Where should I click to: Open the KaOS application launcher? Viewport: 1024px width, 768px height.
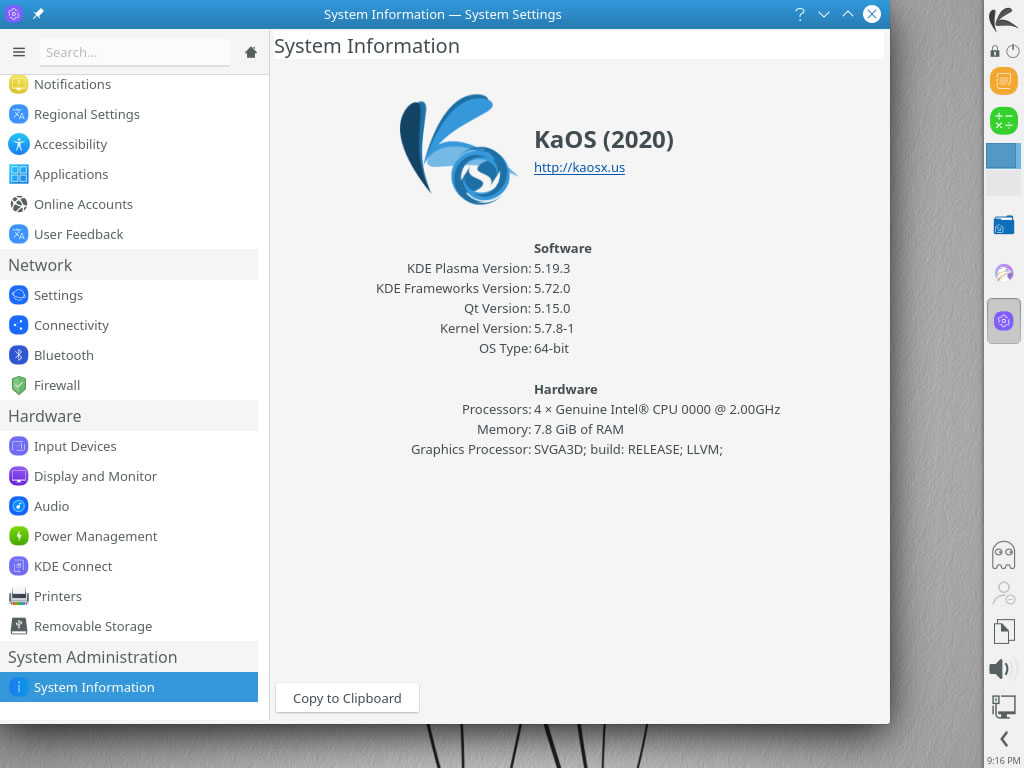point(1003,19)
